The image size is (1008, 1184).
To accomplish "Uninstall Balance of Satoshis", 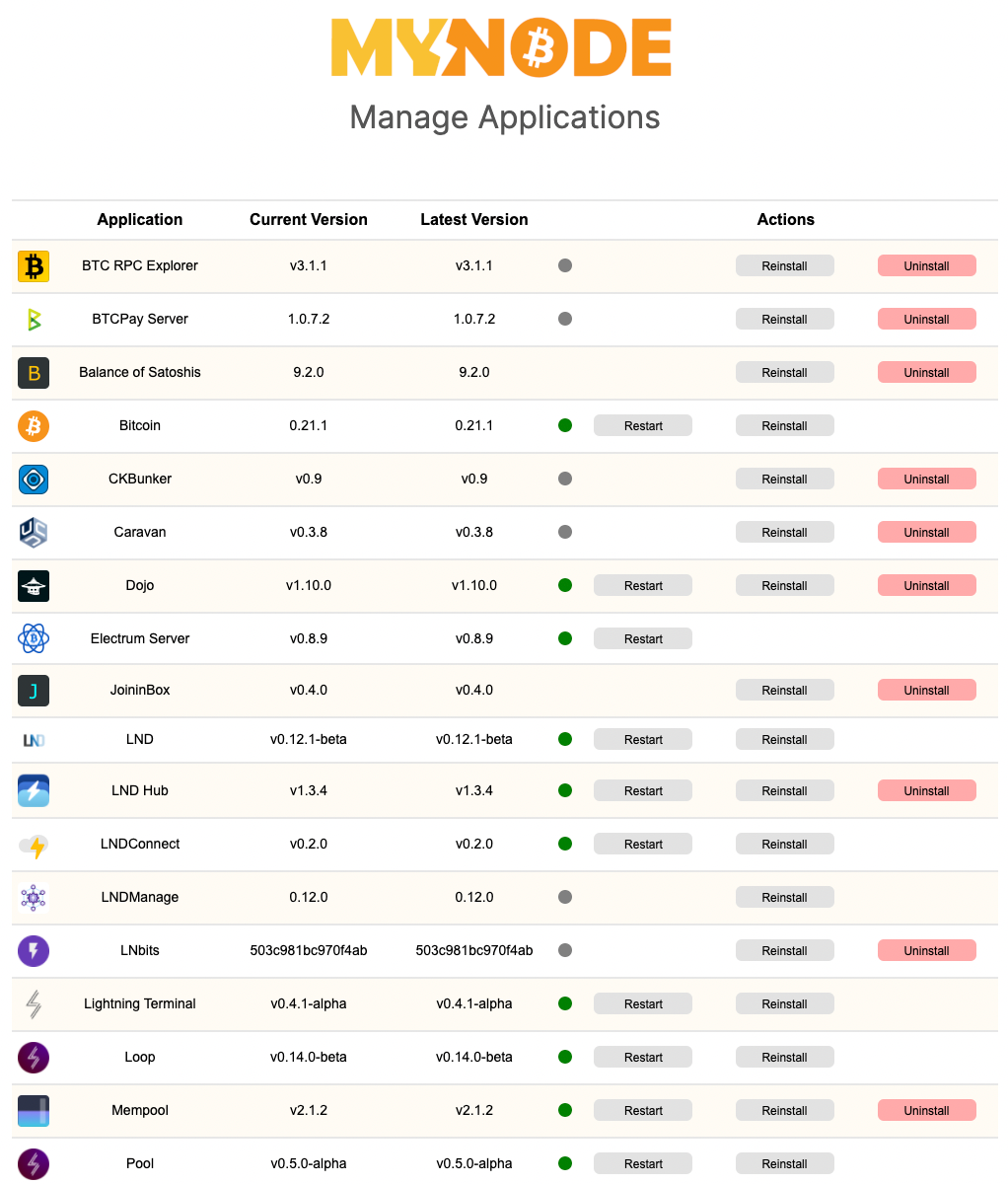I will pos(927,373).
